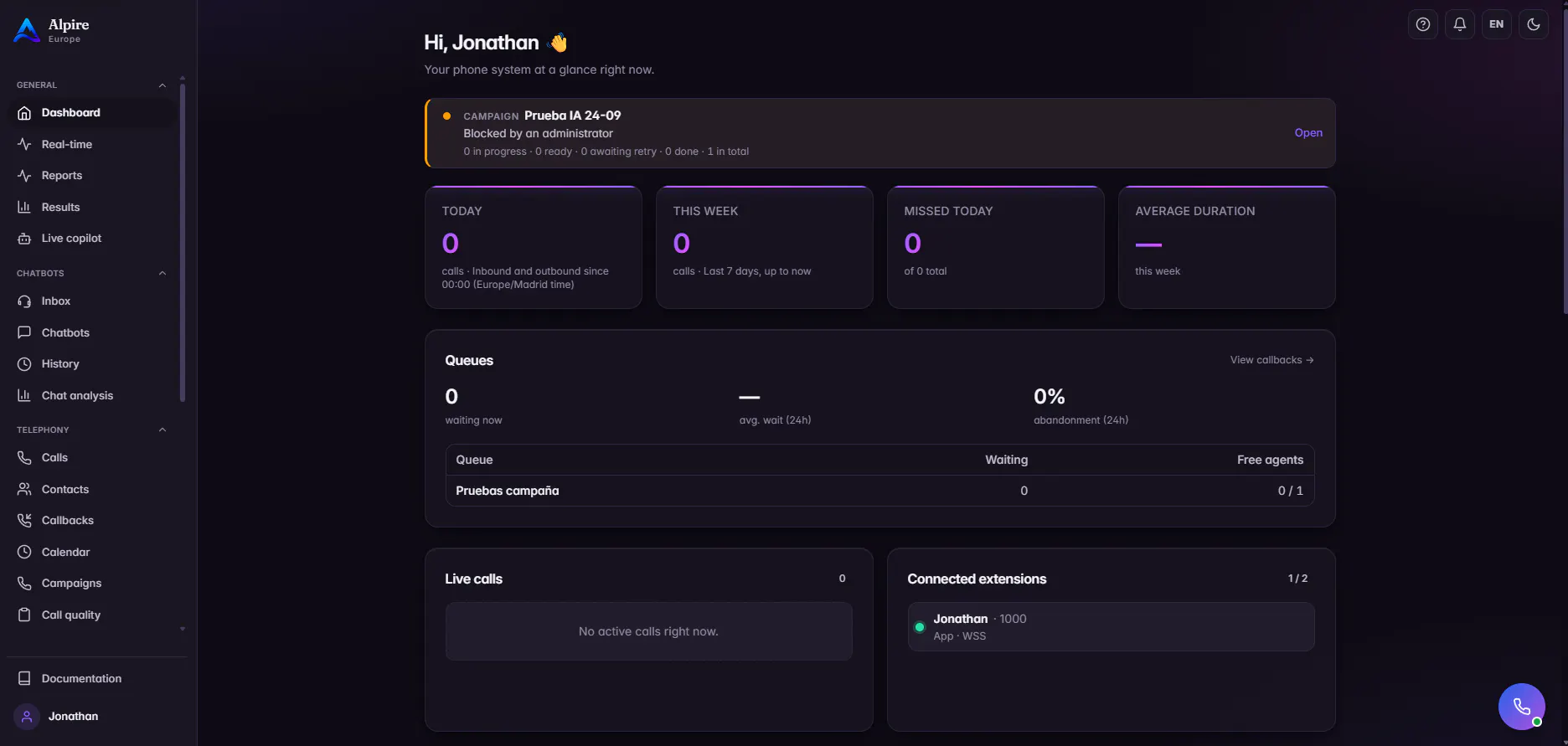Click the This Week calls card
Screen dimensions: 1568x746
click(765, 247)
